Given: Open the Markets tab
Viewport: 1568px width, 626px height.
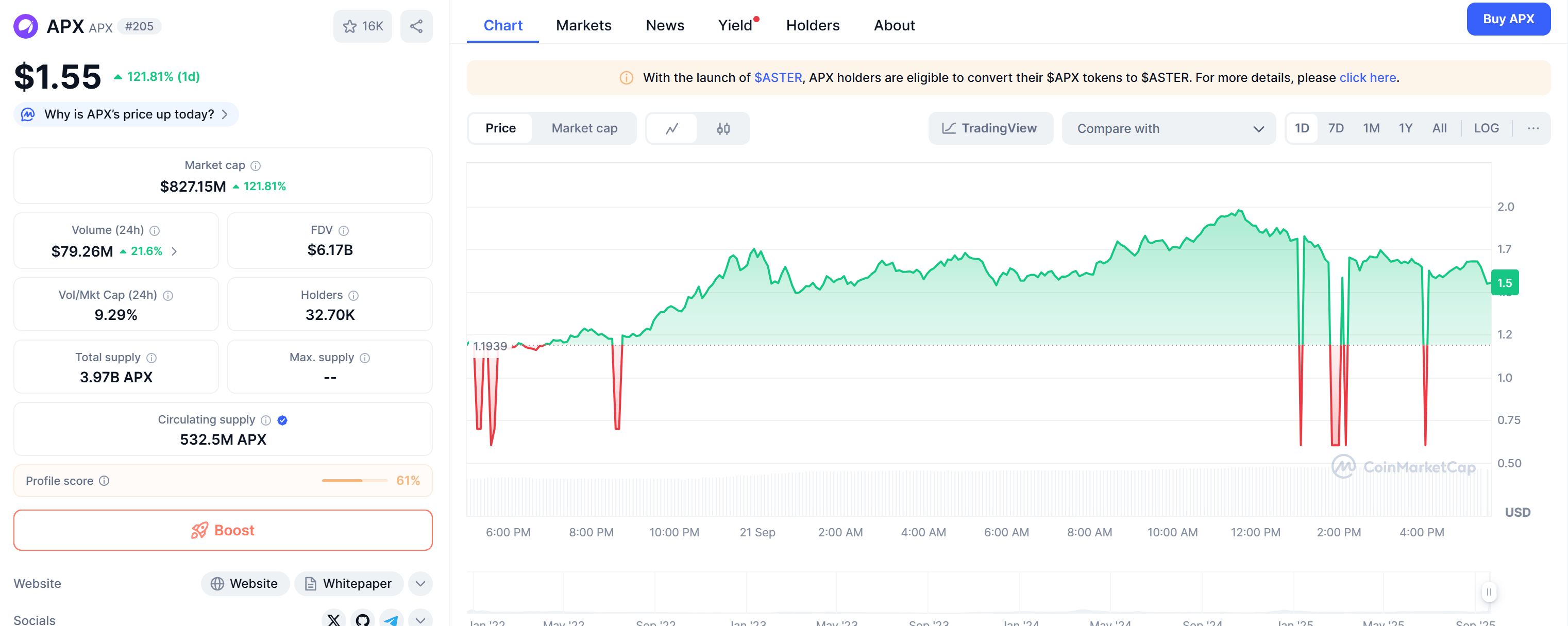Looking at the screenshot, I should pyautogui.click(x=583, y=26).
